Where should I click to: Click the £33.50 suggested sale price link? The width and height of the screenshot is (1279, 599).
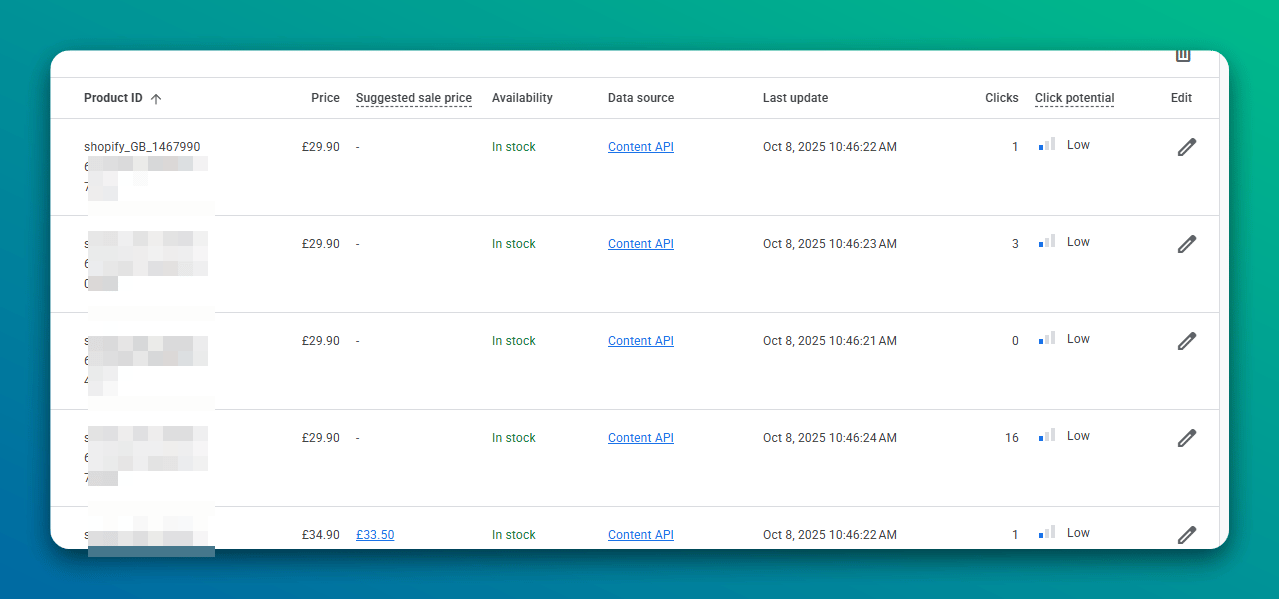375,534
